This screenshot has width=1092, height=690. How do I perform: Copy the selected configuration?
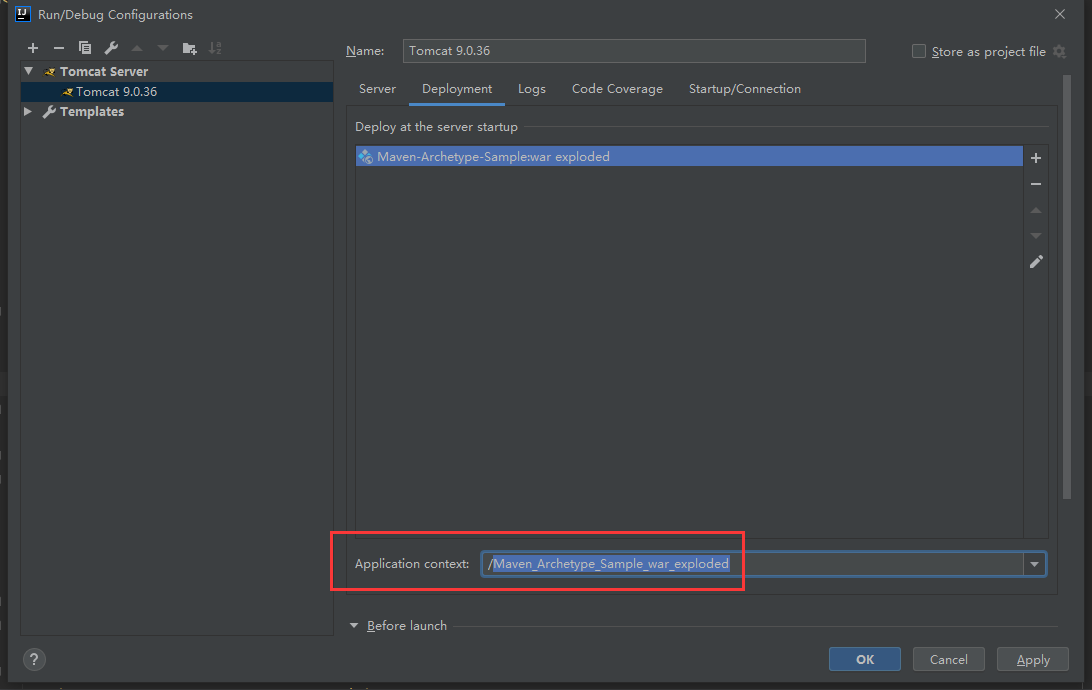85,48
